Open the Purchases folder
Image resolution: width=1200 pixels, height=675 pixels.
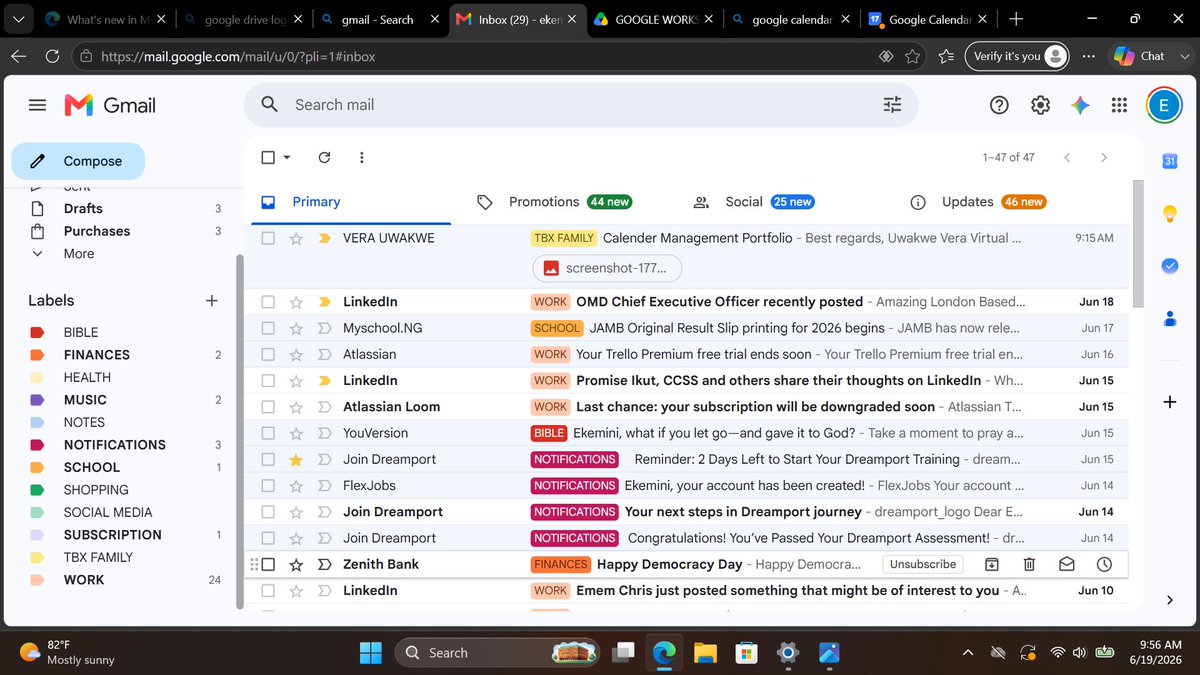tap(97, 231)
